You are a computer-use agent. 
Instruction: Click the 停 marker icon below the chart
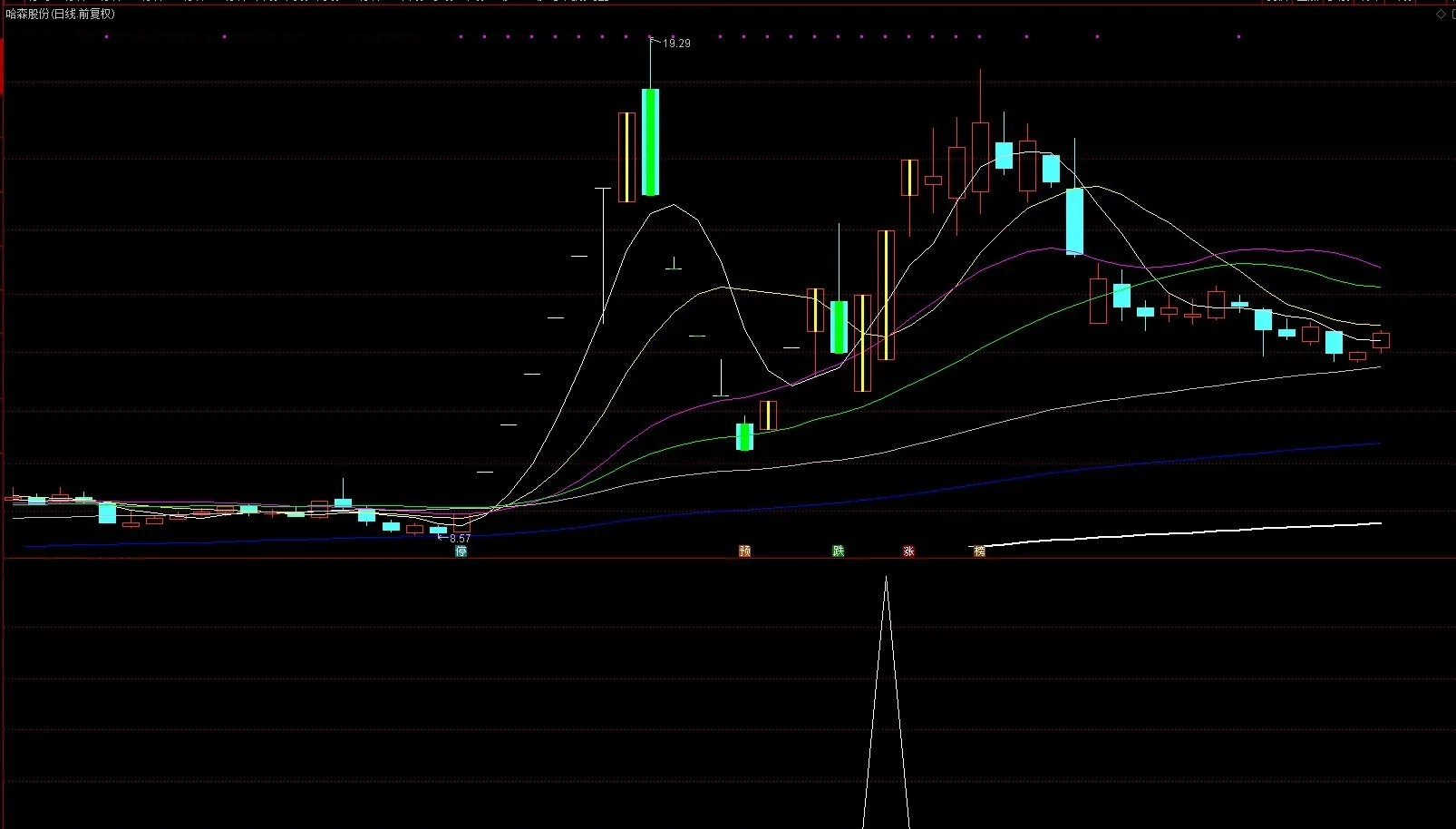(461, 551)
